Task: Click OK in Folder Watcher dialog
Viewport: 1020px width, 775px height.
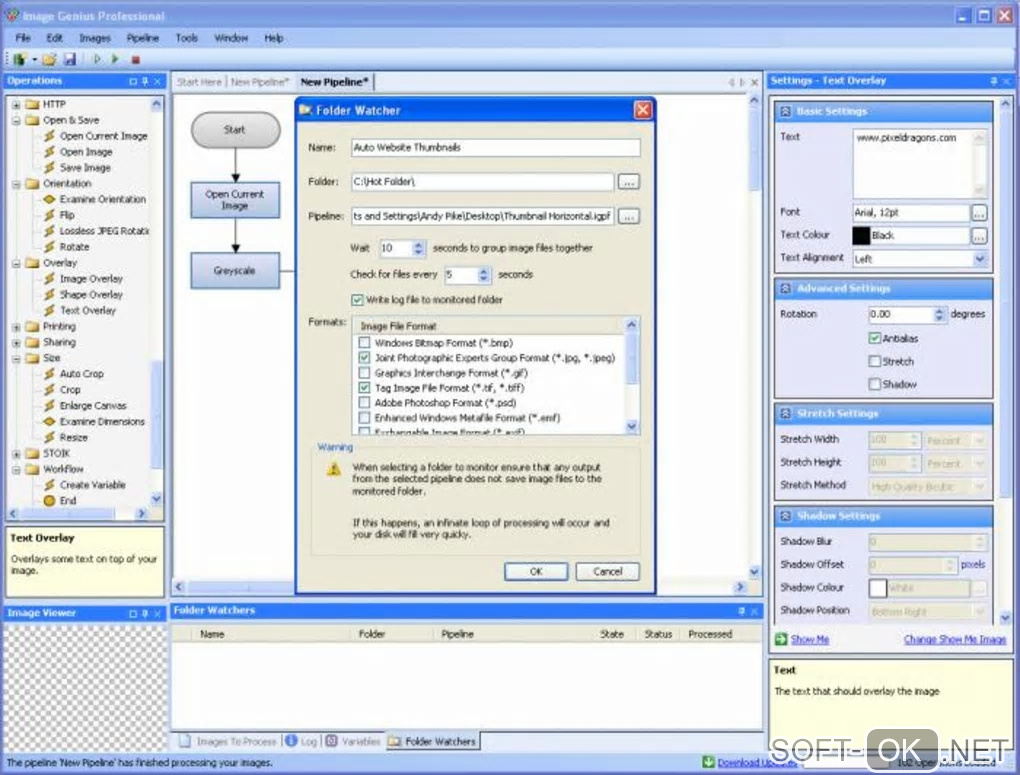Action: pyautogui.click(x=536, y=571)
